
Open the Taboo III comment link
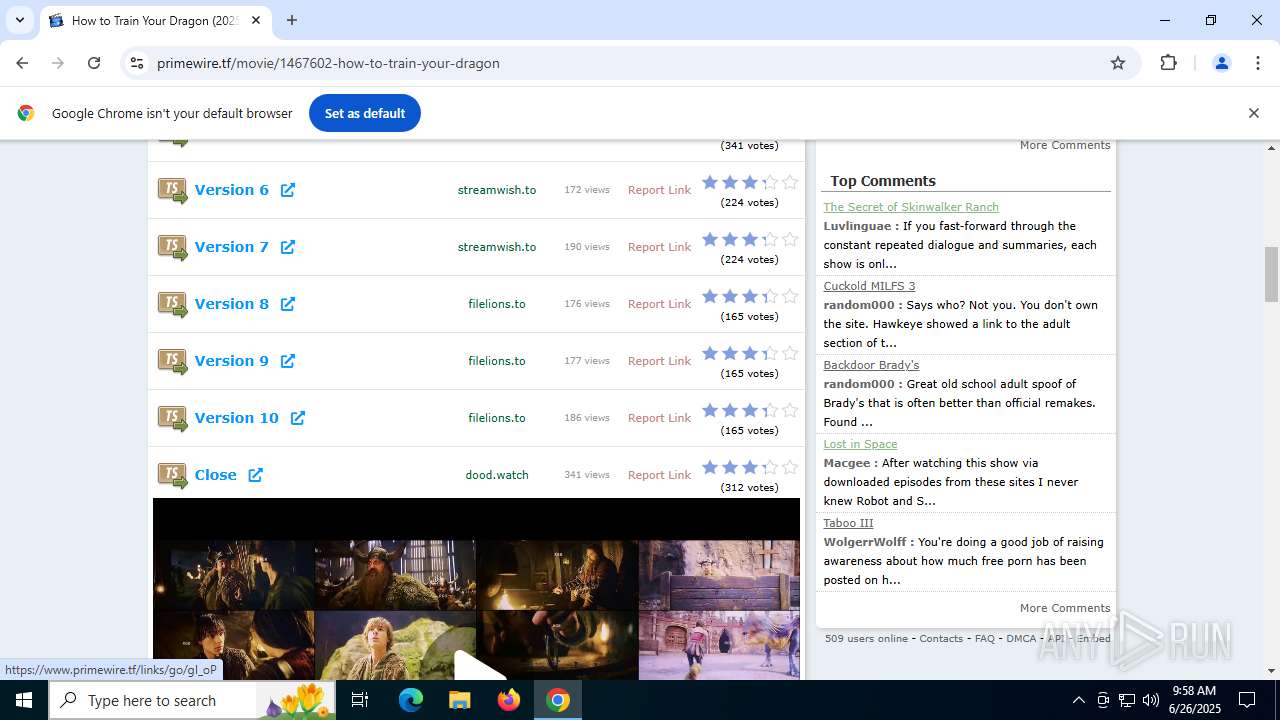(x=848, y=523)
